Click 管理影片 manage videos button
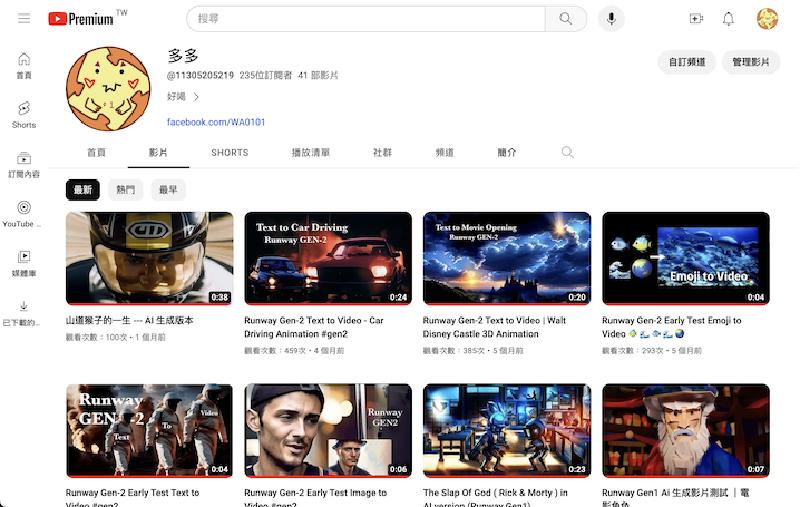Image resolution: width=800 pixels, height=507 pixels. pos(751,62)
